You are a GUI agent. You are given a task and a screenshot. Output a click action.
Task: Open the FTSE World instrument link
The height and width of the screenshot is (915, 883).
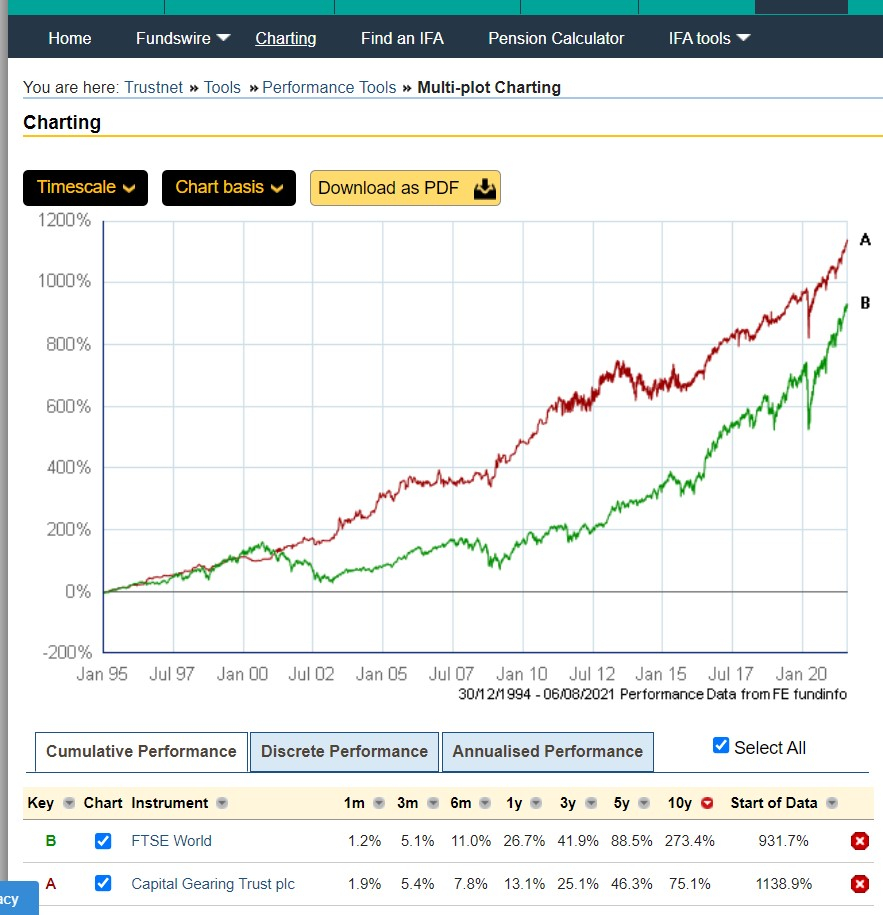171,841
